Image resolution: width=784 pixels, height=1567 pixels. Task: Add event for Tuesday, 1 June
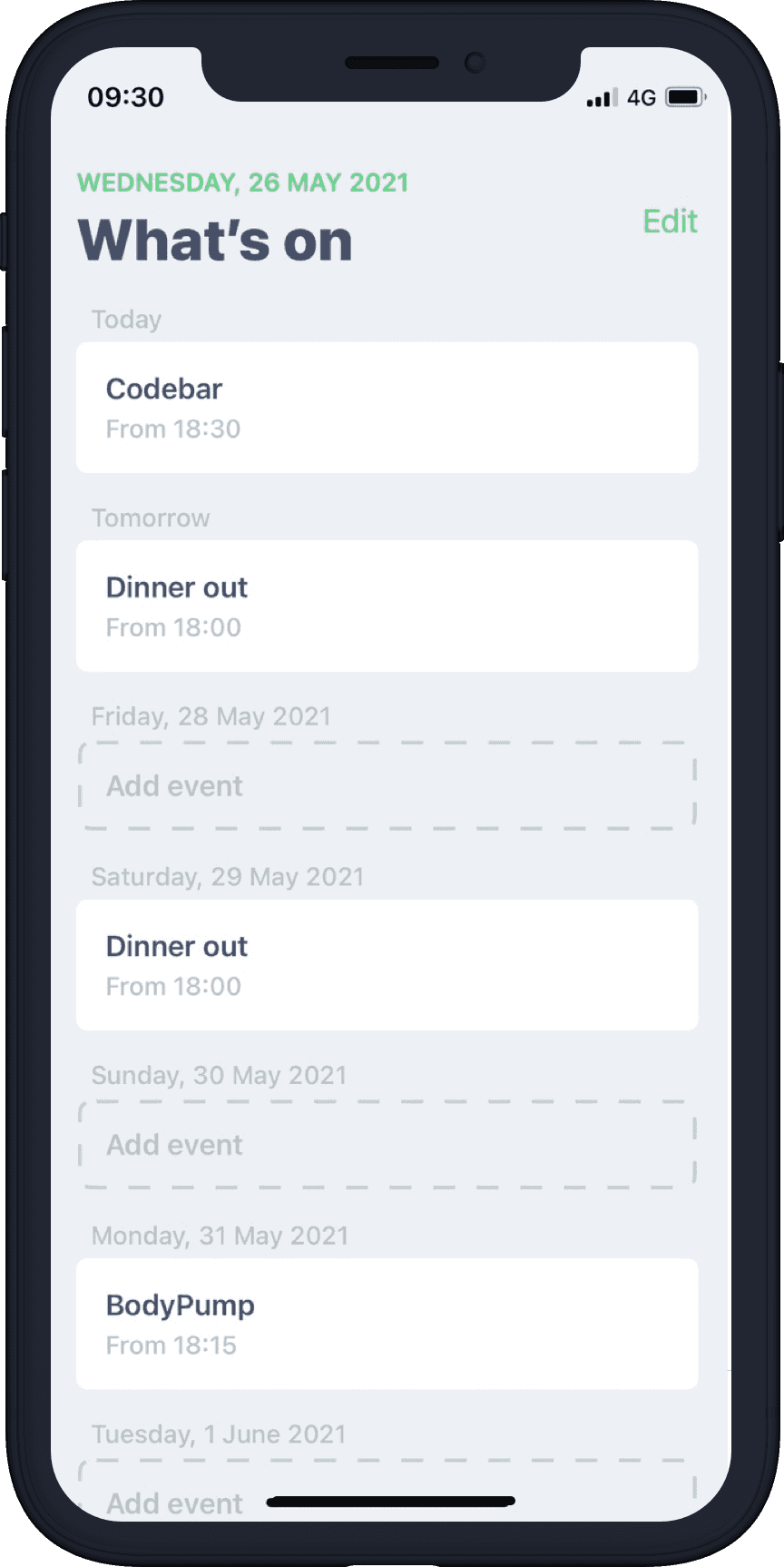pos(387,1490)
